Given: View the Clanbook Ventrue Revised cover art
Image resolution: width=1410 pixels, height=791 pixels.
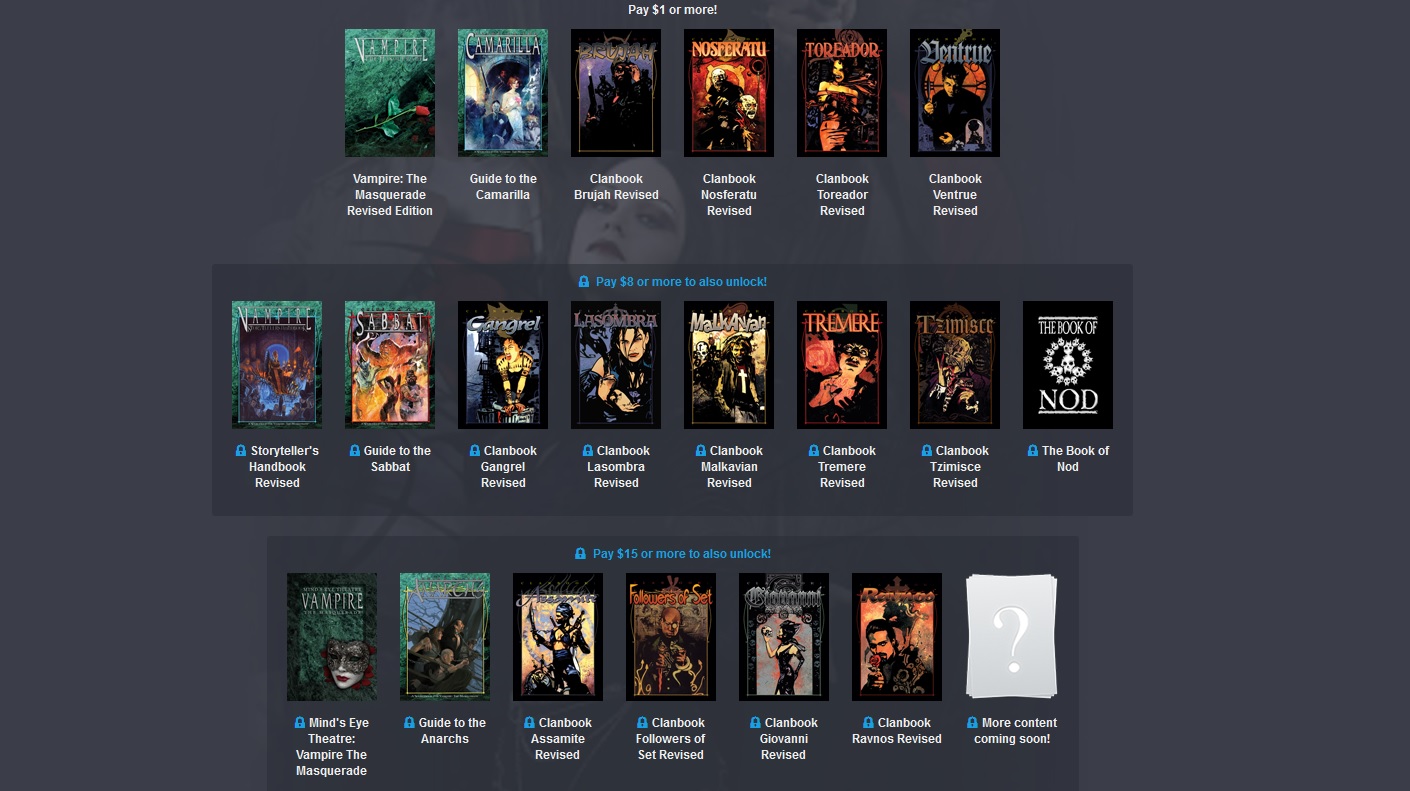Looking at the screenshot, I should click(x=955, y=93).
